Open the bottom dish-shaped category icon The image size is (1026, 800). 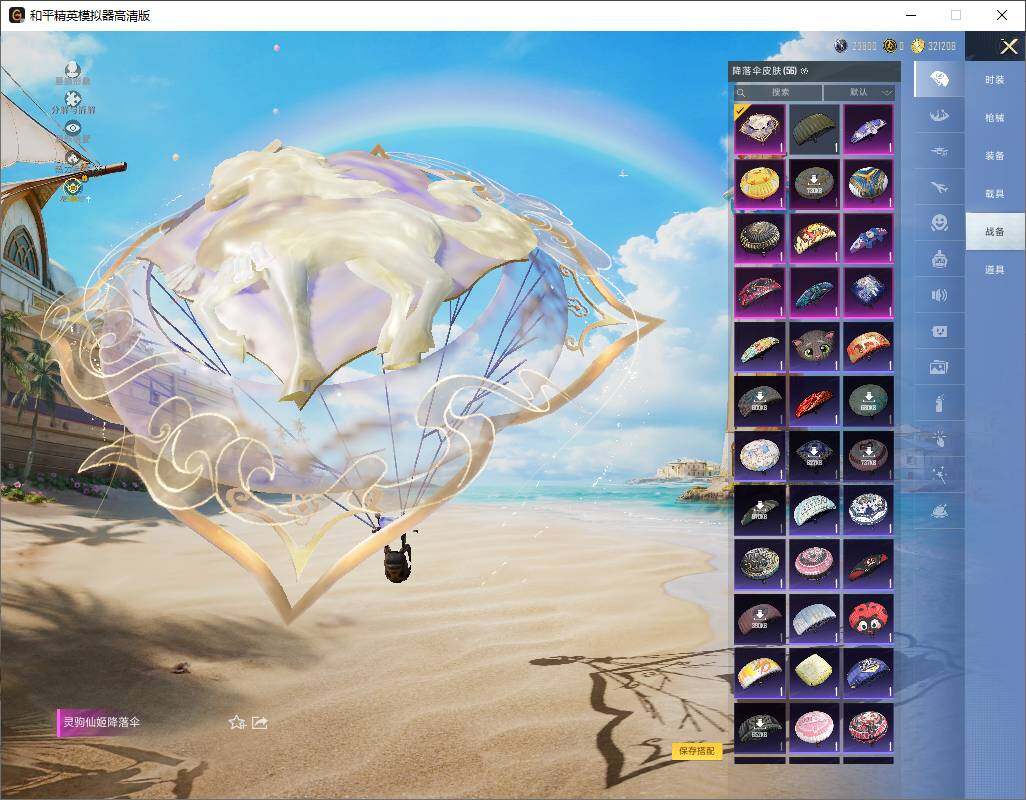click(x=939, y=511)
